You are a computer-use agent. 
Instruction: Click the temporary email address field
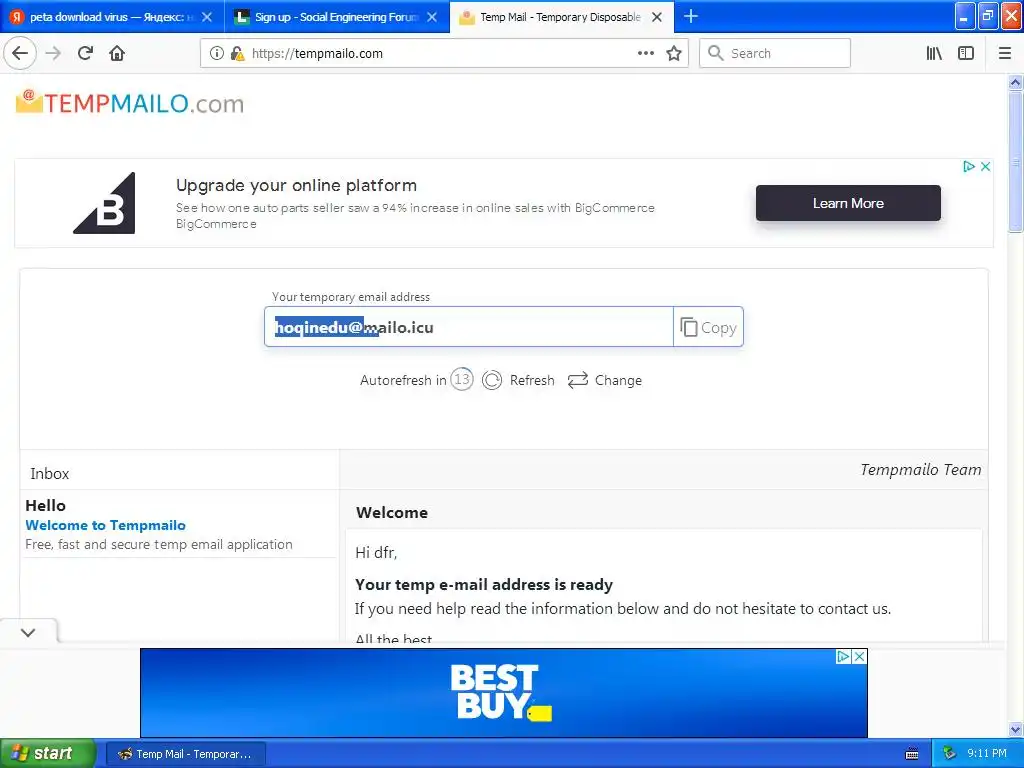tap(468, 327)
